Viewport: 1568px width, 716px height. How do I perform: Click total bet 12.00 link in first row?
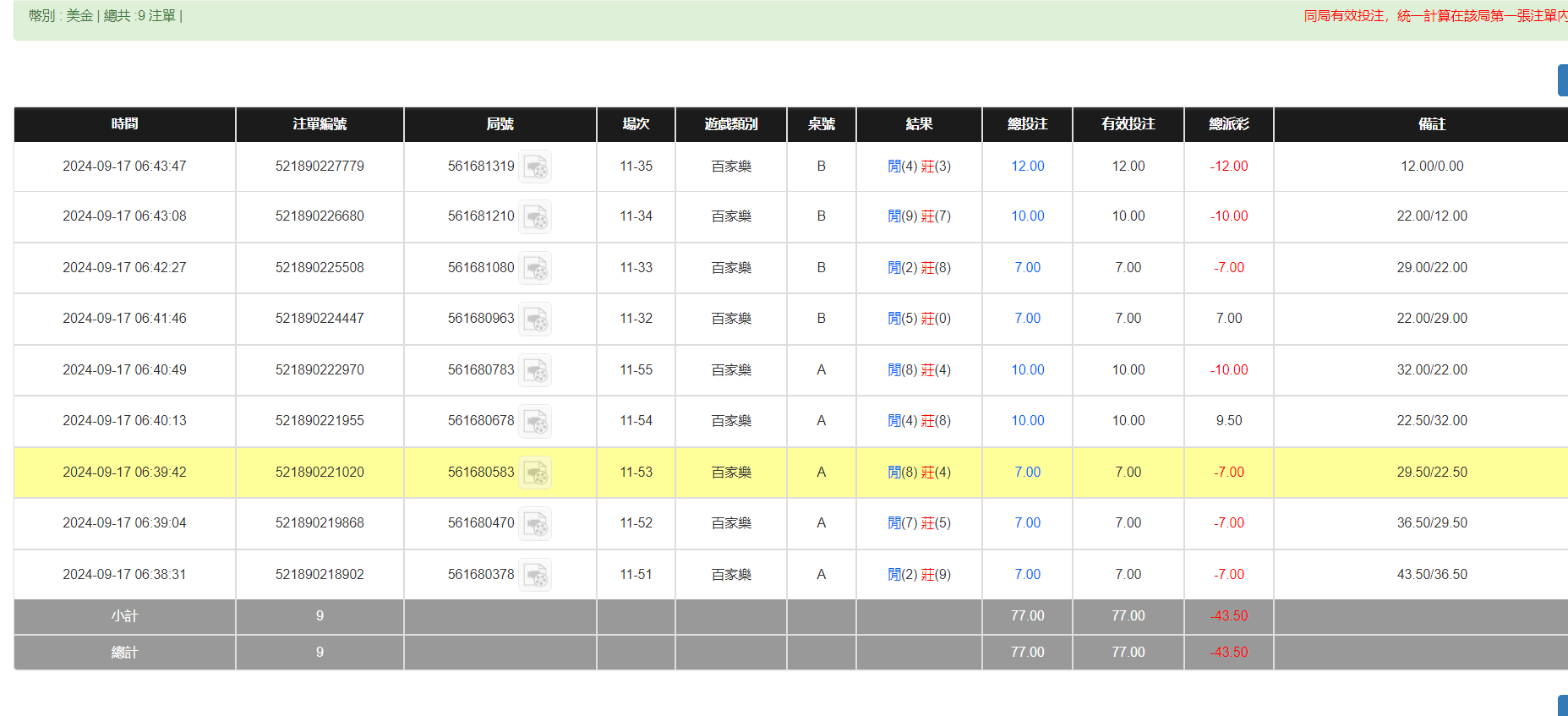1027,167
